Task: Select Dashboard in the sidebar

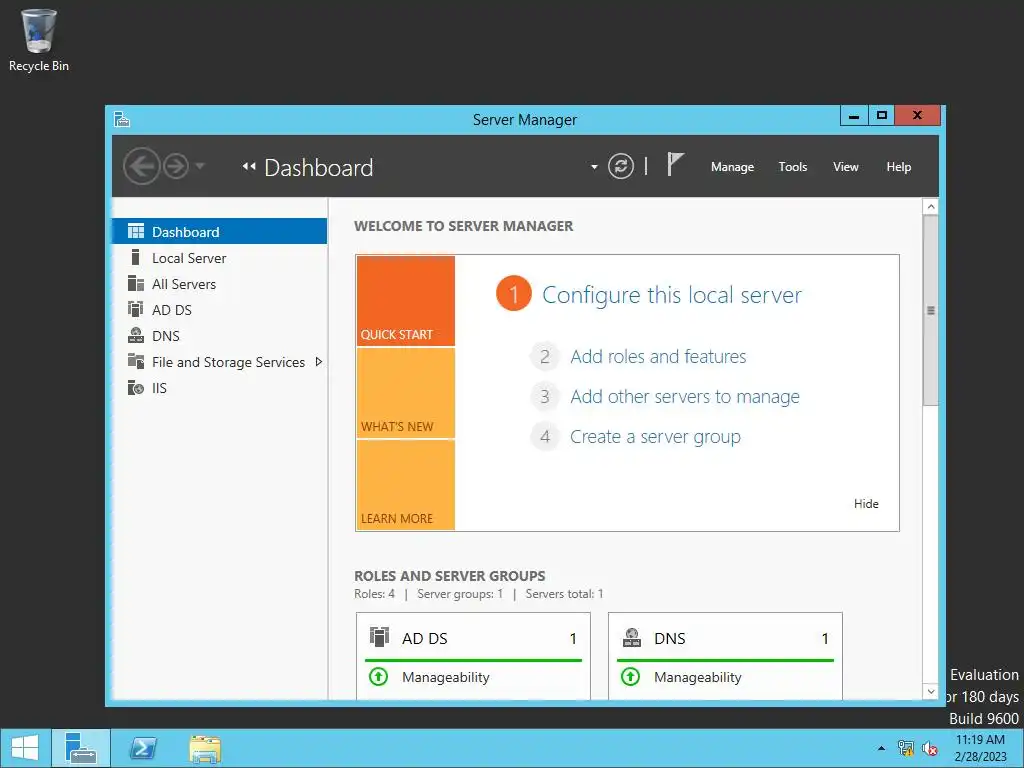Action: pyautogui.click(x=219, y=231)
